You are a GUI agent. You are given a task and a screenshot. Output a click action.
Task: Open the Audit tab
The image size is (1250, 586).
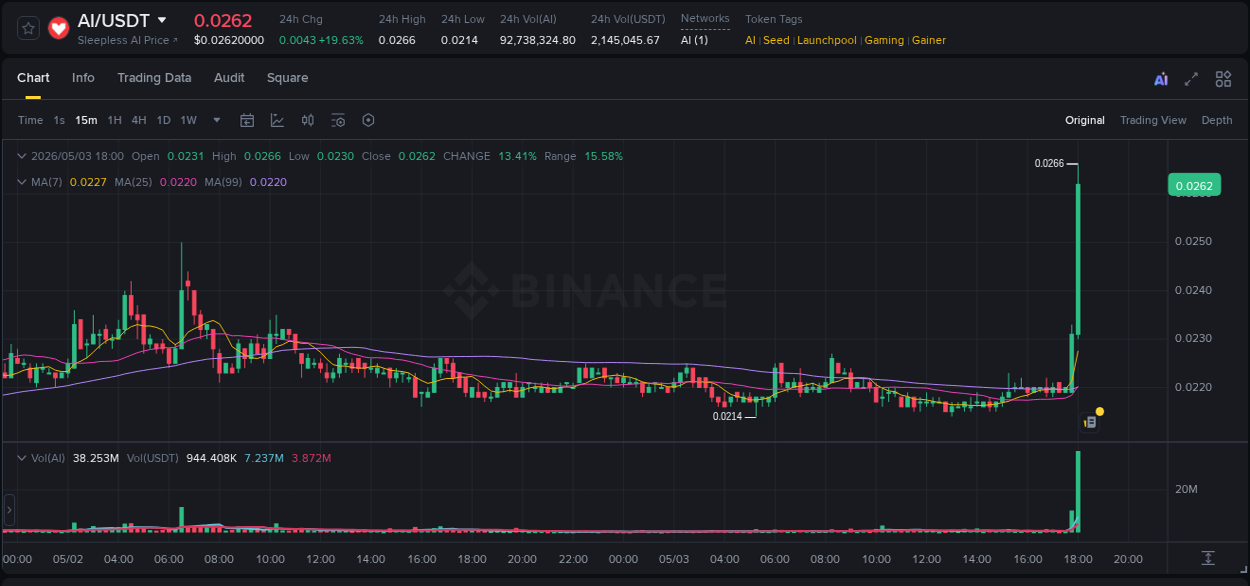click(x=229, y=78)
